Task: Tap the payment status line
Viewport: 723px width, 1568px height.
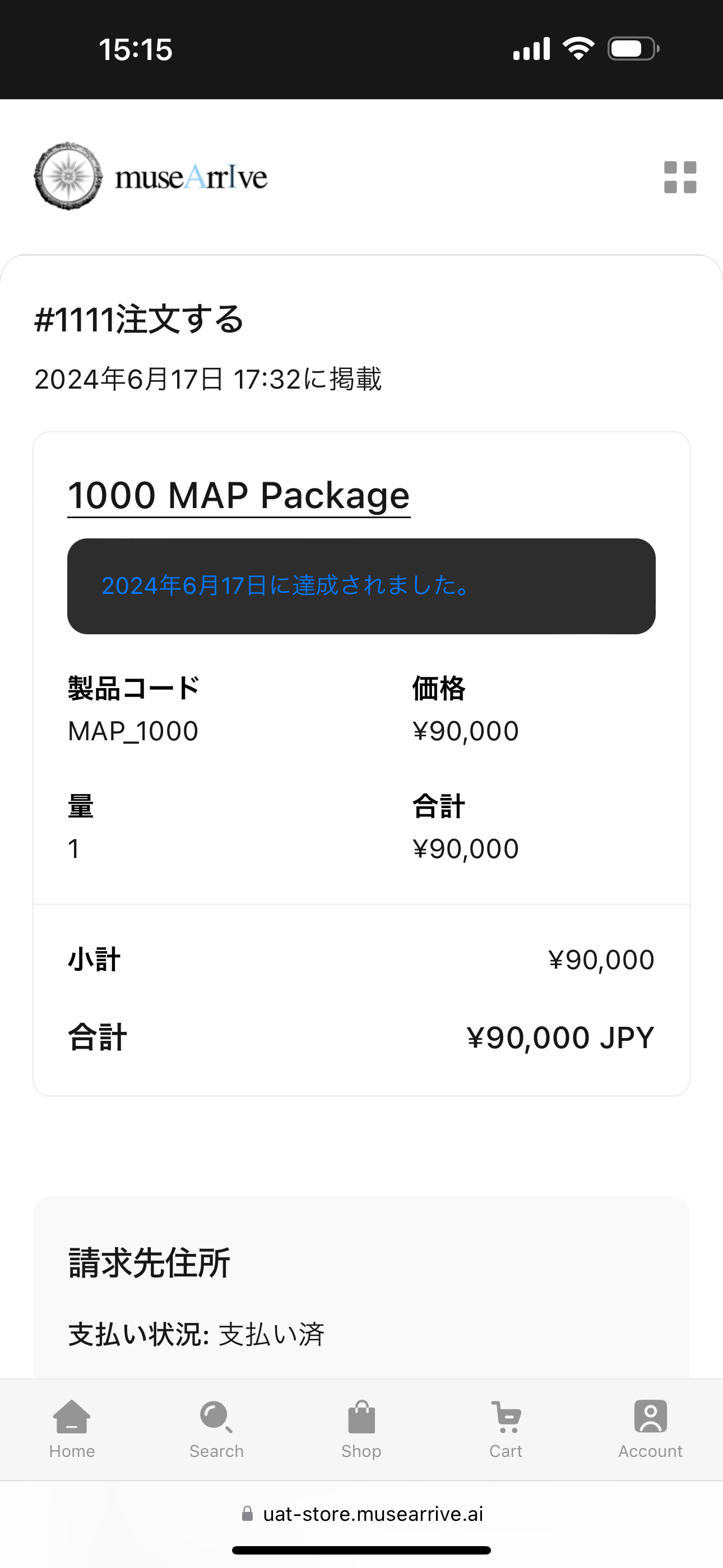Action: click(197, 1334)
